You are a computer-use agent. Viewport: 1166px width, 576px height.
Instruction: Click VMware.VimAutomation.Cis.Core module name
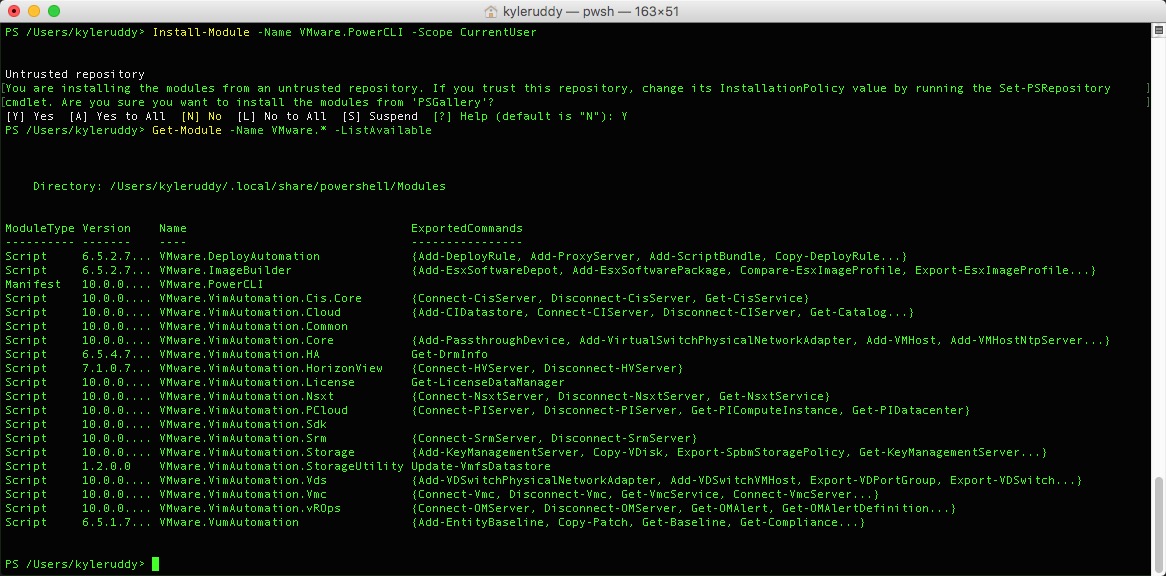point(260,298)
